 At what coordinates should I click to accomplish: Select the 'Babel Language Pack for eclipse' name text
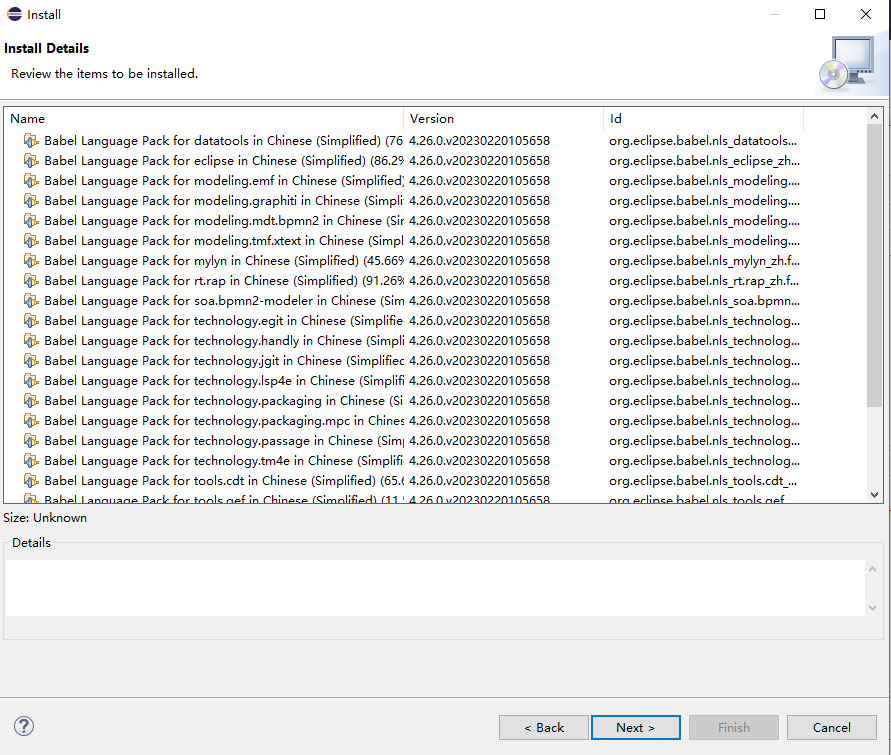(224, 161)
